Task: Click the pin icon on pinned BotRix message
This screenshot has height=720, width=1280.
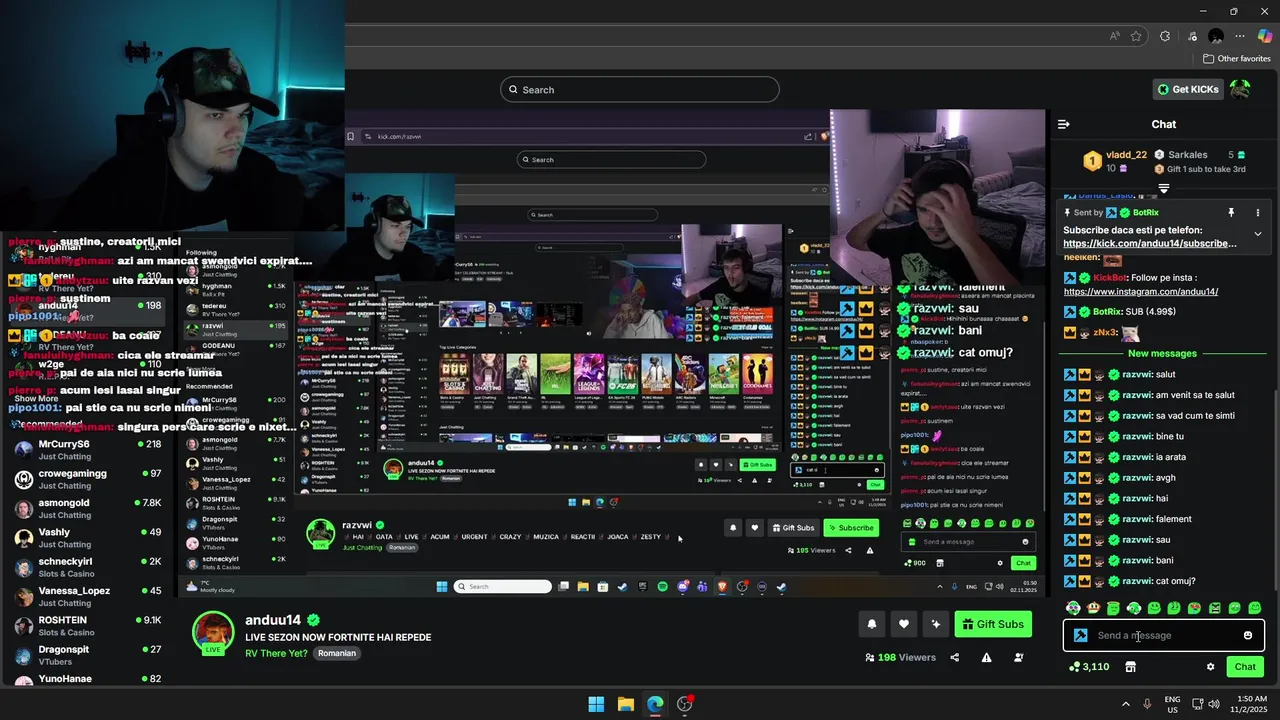Action: (1231, 212)
